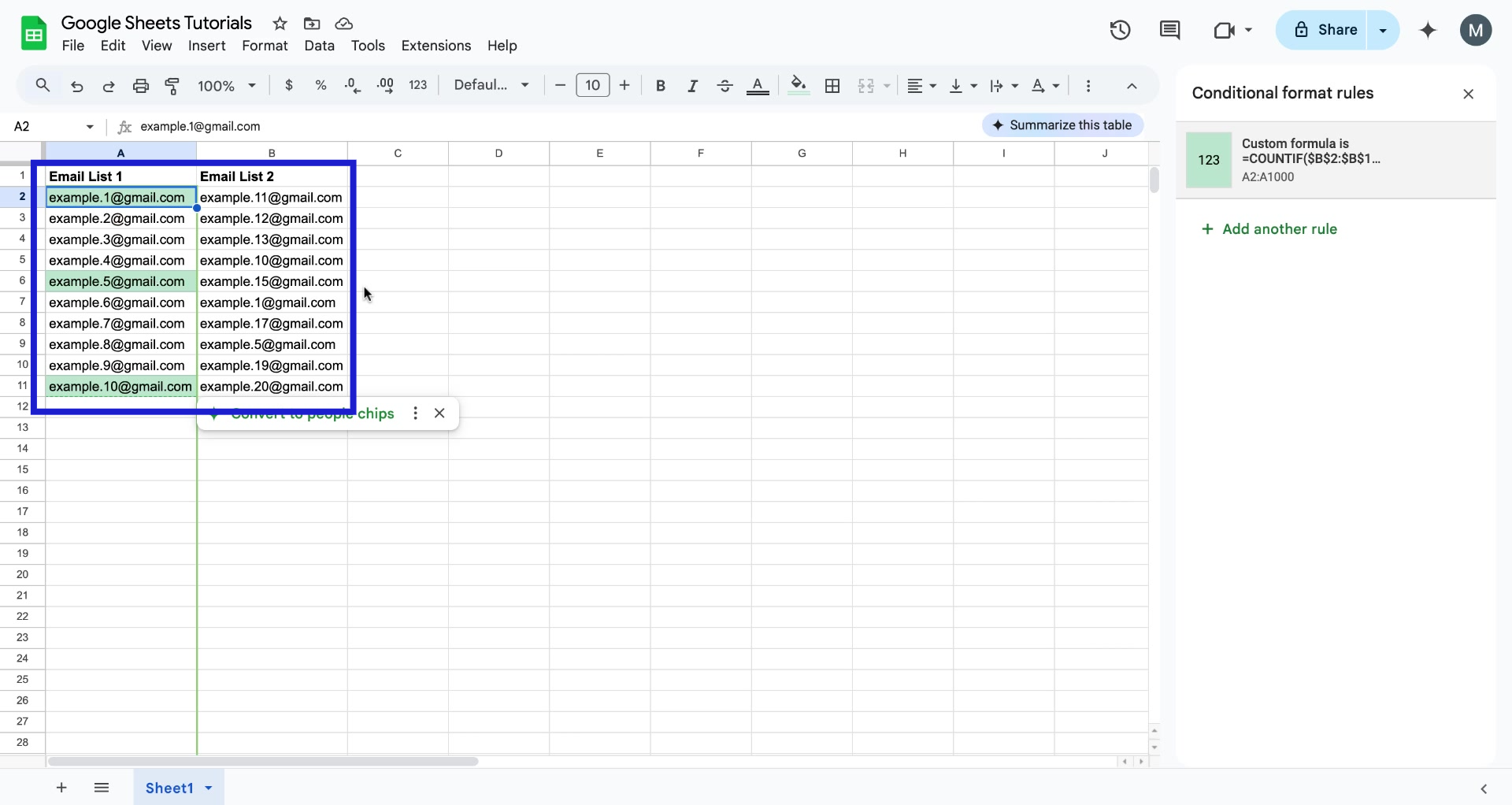Click the Summarize this table button
Viewport: 1512px width, 805px height.
tap(1062, 125)
